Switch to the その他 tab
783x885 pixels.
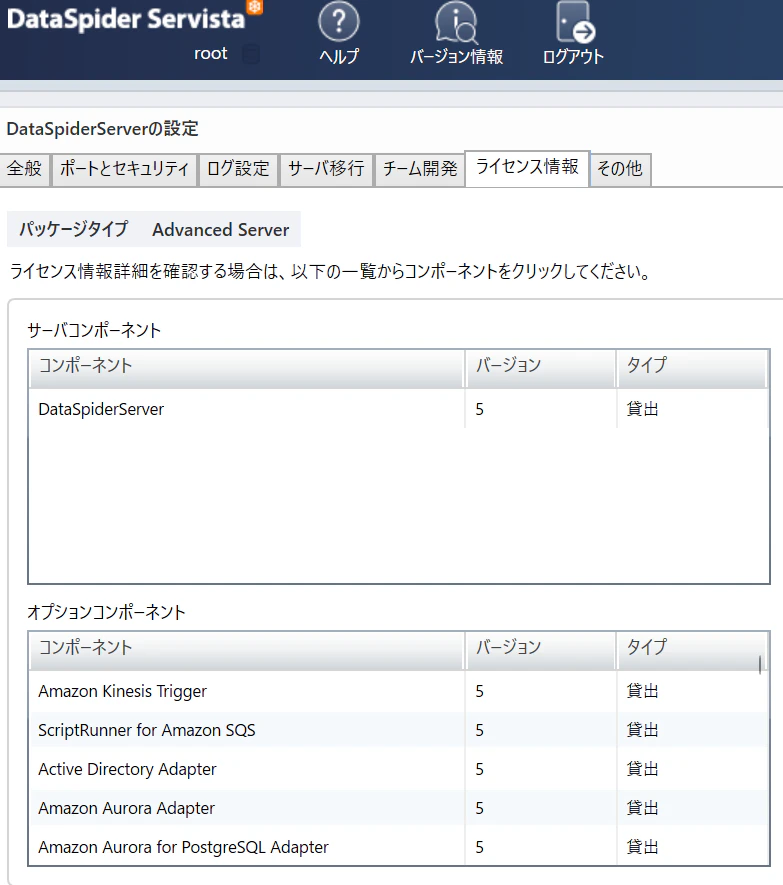[620, 169]
